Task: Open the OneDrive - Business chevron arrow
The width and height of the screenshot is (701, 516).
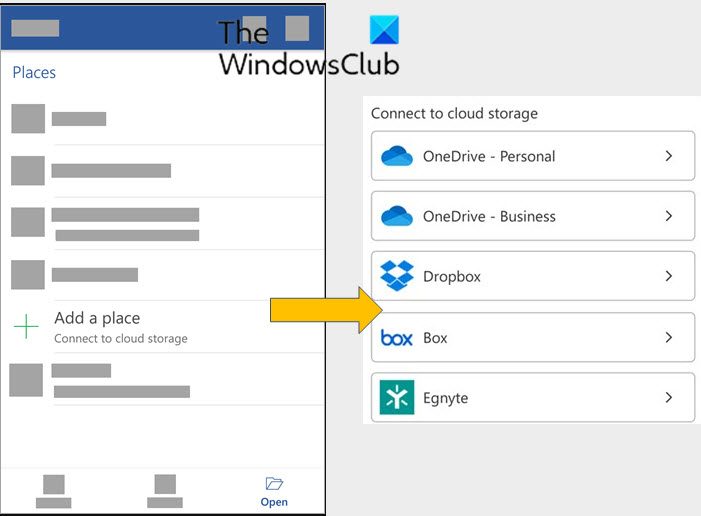Action: tap(669, 216)
